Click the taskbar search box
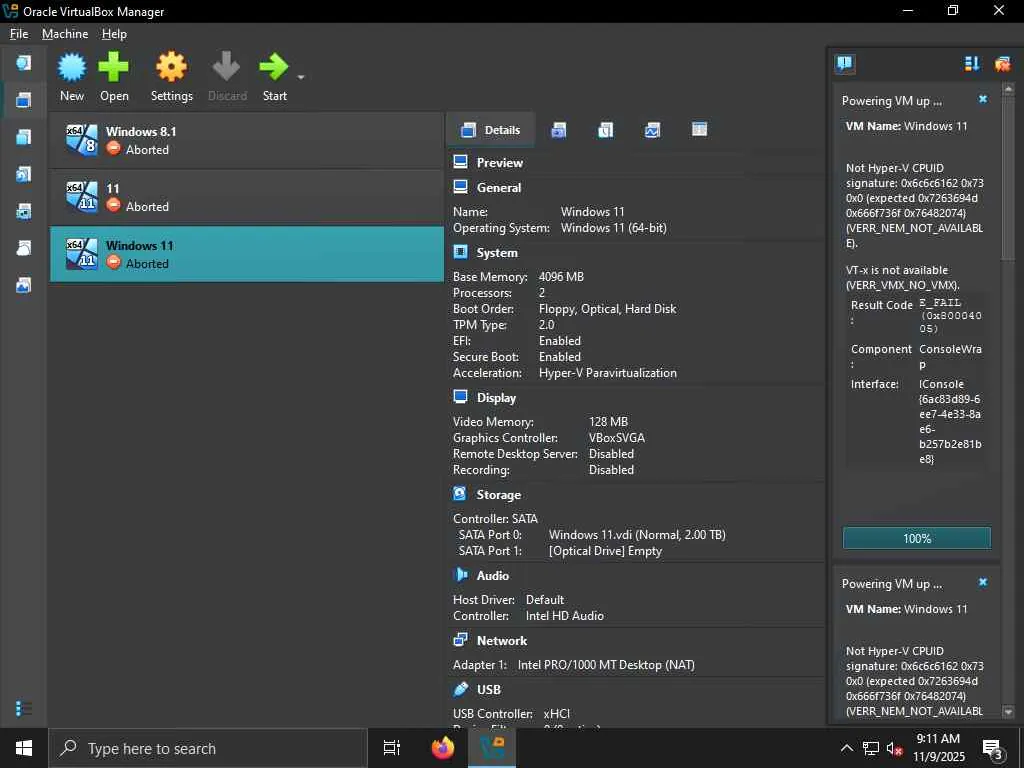The width and height of the screenshot is (1024, 768). [208, 748]
